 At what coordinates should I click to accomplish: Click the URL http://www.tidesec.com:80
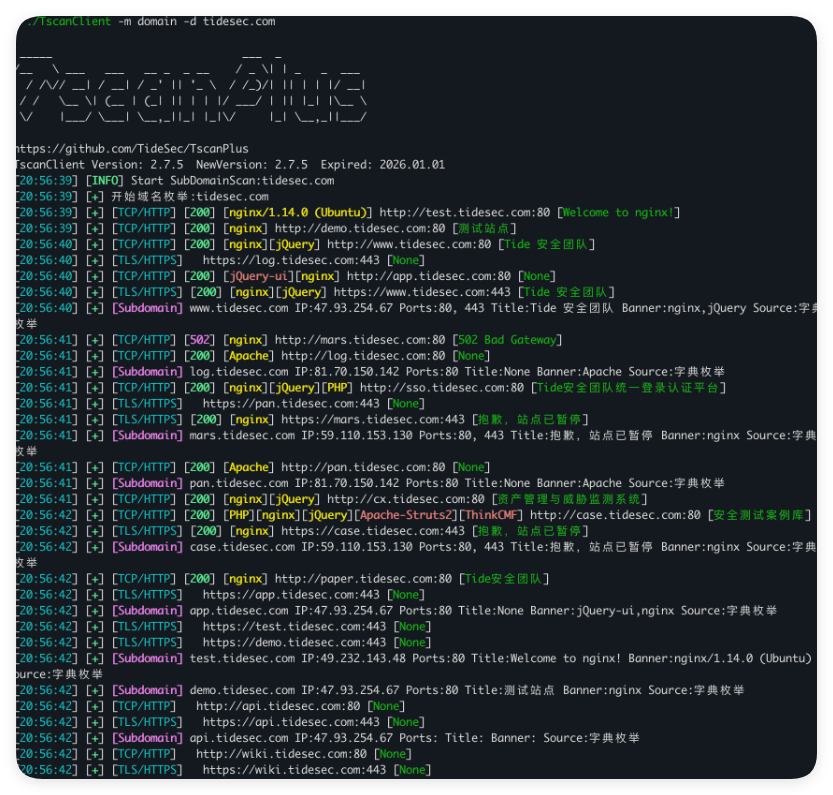click(409, 244)
